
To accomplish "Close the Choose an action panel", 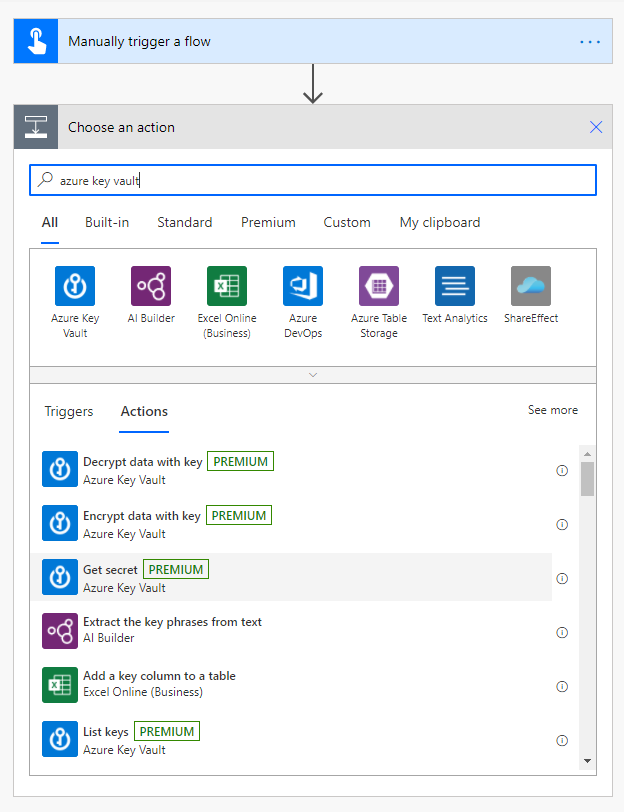I will 596,127.
